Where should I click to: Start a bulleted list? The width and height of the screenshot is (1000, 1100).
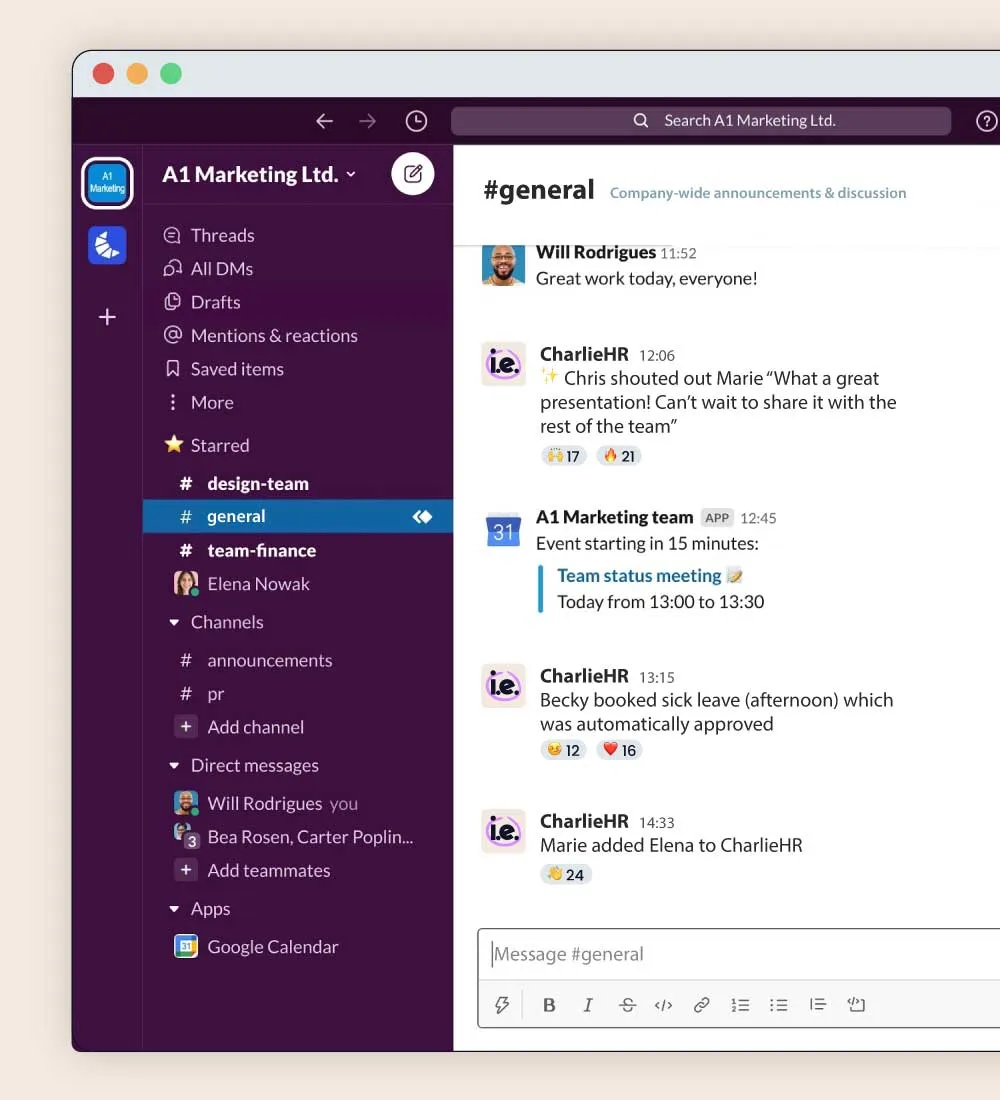(779, 1005)
